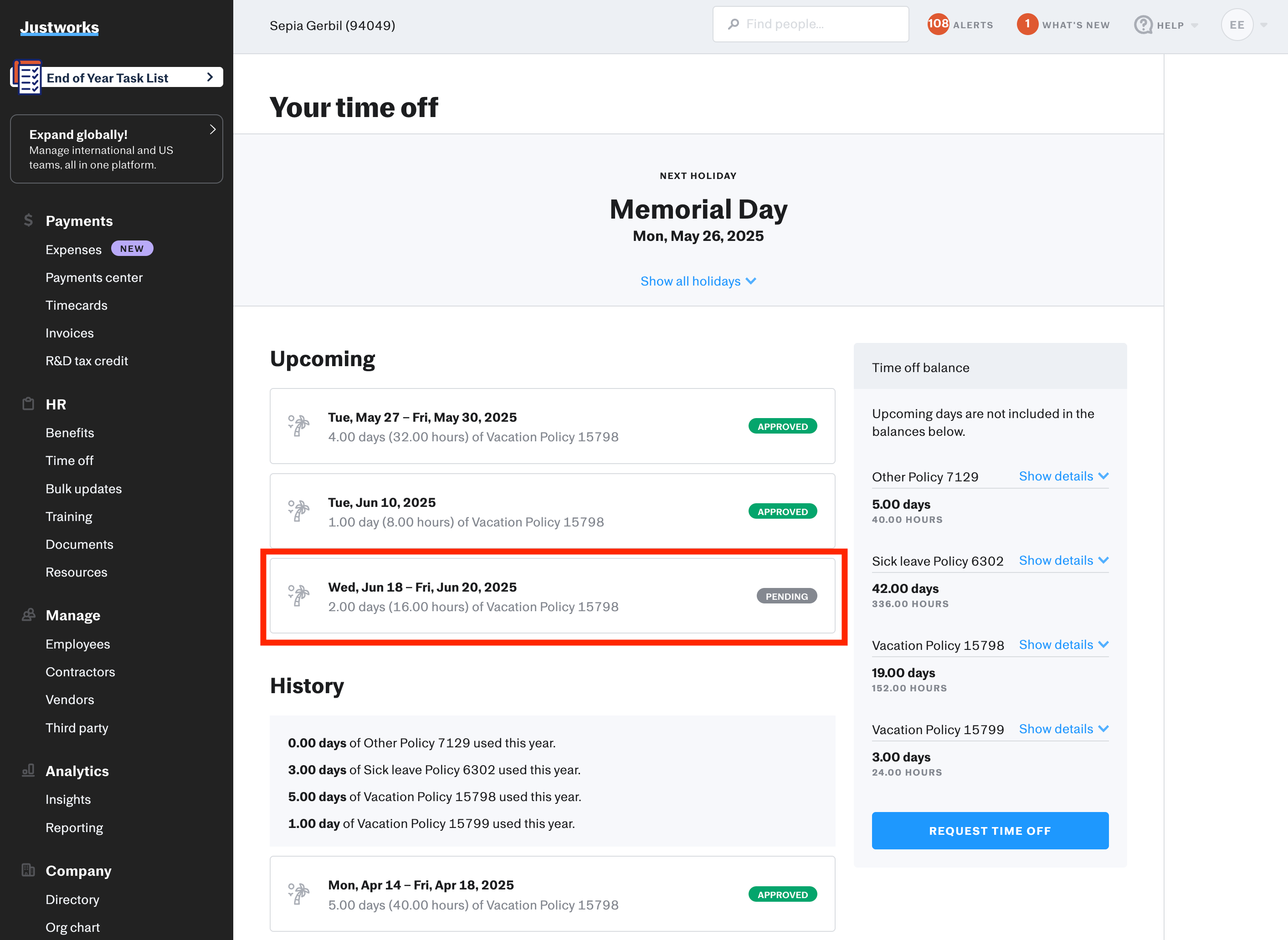Click the Help question mark icon
Image resolution: width=1288 pixels, height=940 pixels.
click(x=1143, y=25)
